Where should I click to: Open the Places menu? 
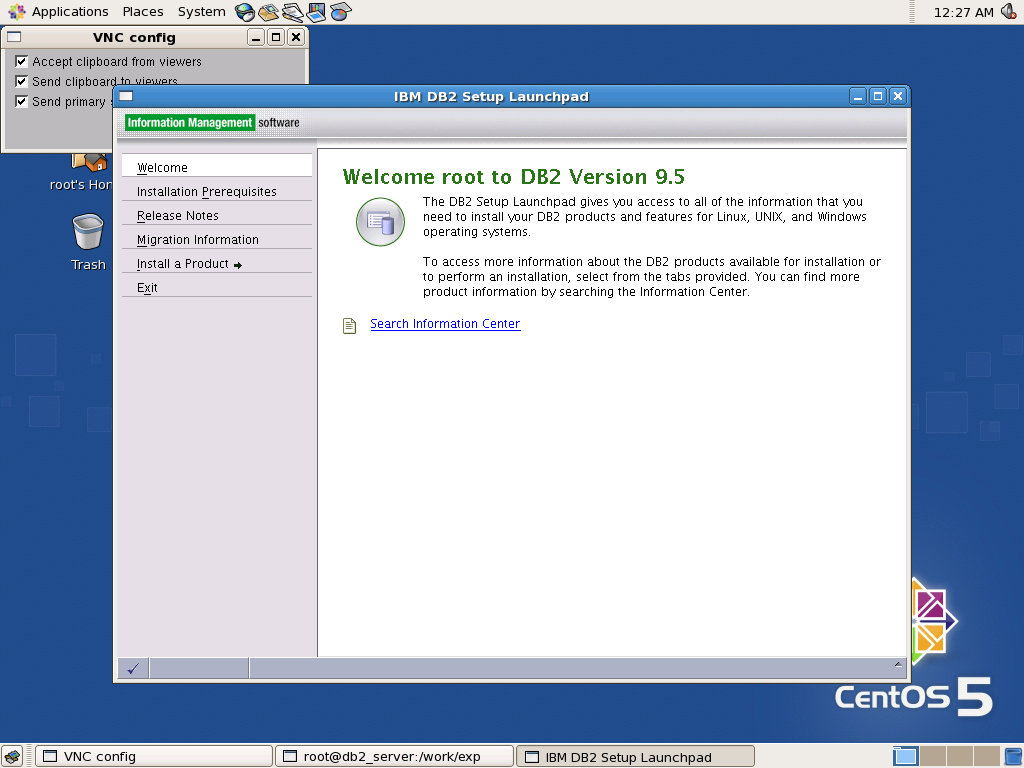[x=143, y=12]
